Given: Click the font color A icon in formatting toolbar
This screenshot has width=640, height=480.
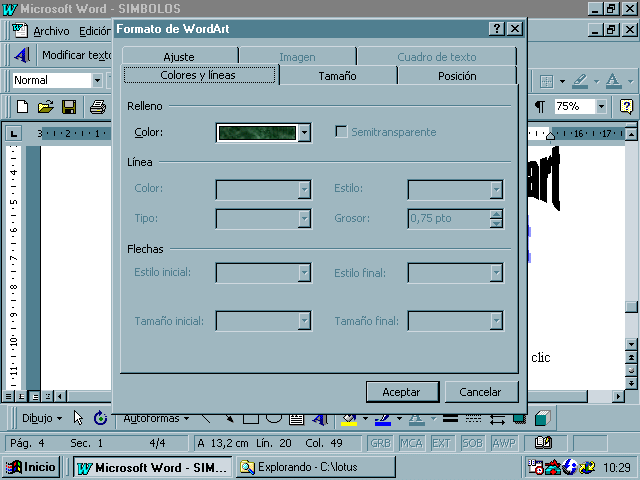Looking at the screenshot, I should click(613, 81).
